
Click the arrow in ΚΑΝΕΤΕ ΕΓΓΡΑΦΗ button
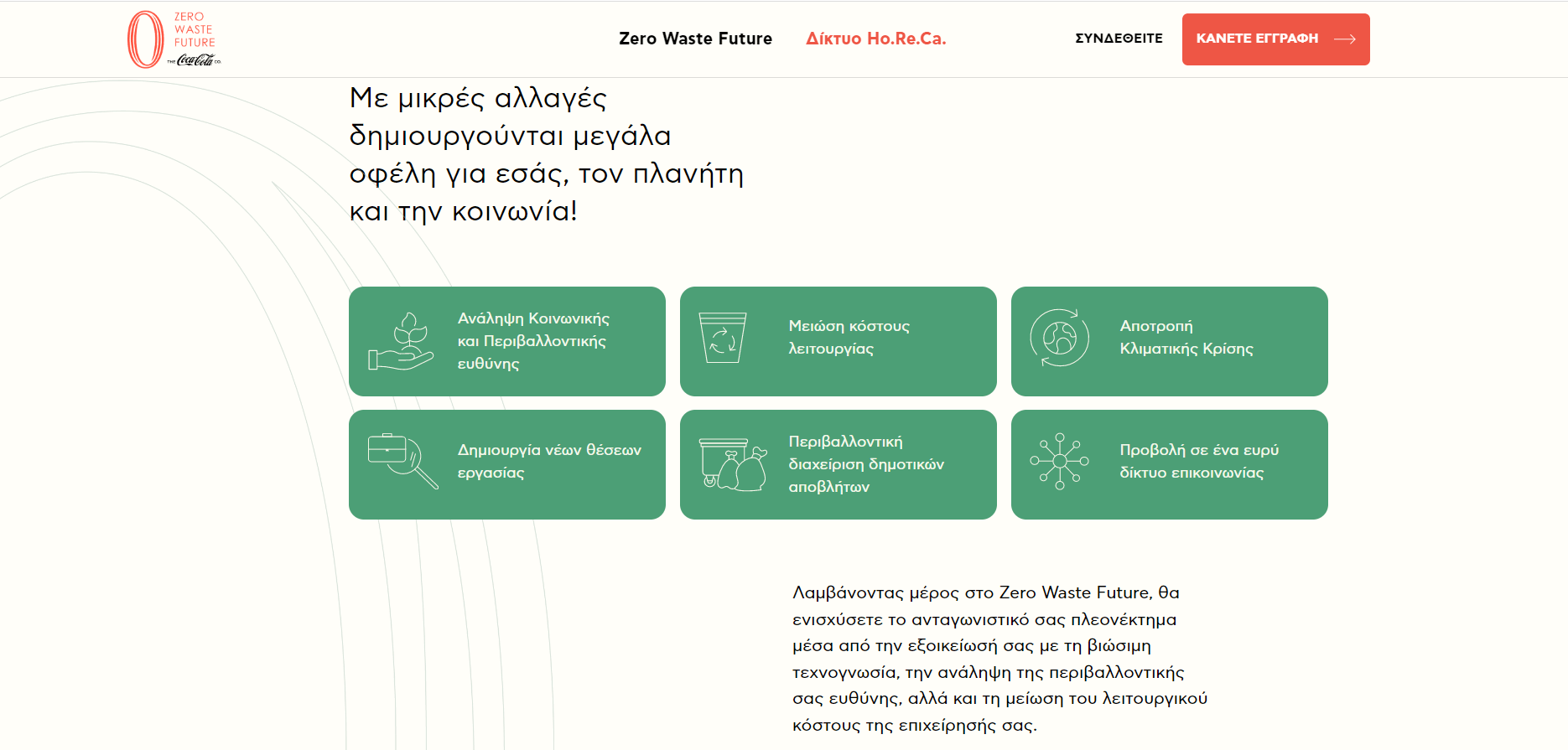1344,39
